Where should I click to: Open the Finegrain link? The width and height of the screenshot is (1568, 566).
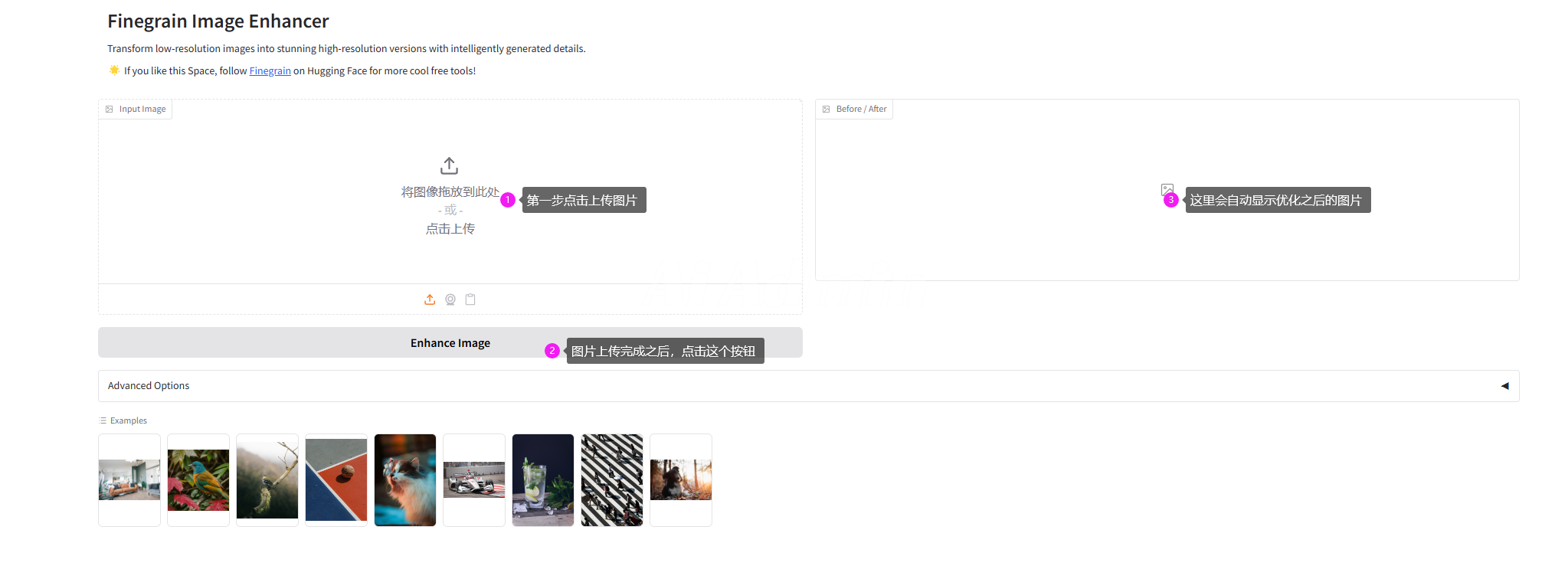click(270, 70)
